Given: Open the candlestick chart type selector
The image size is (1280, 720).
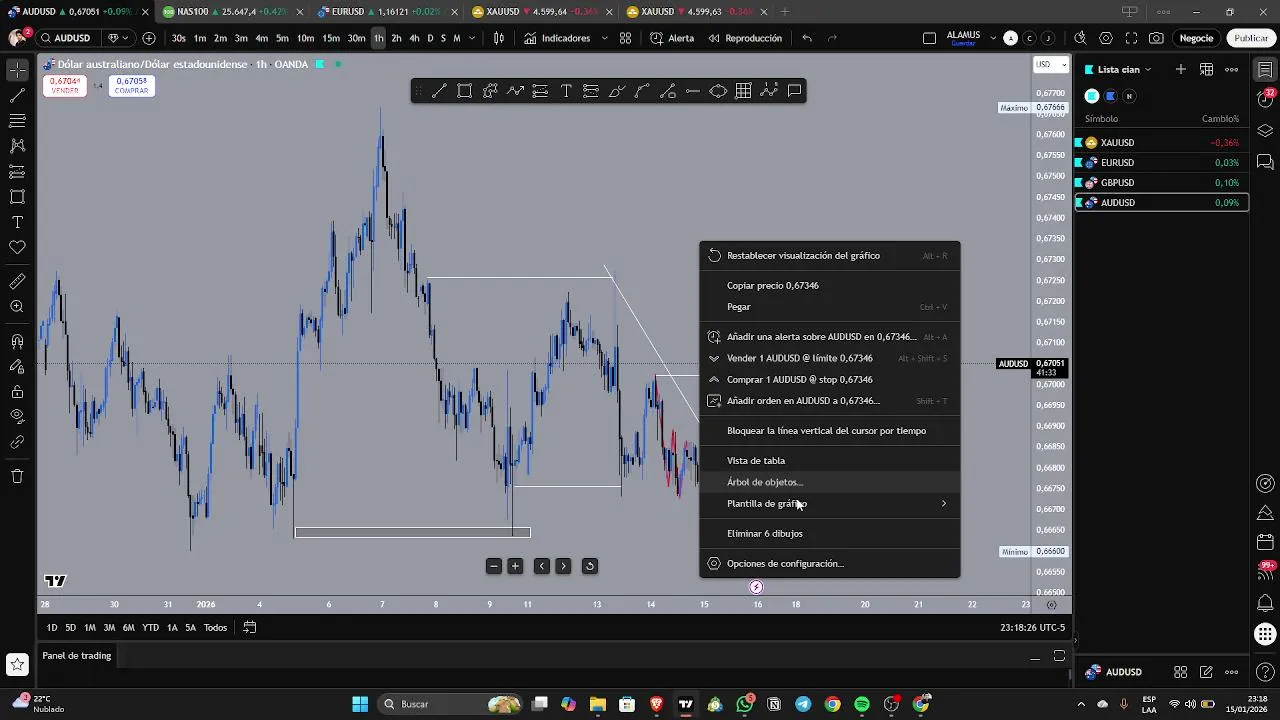Looking at the screenshot, I should pyautogui.click(x=499, y=38).
